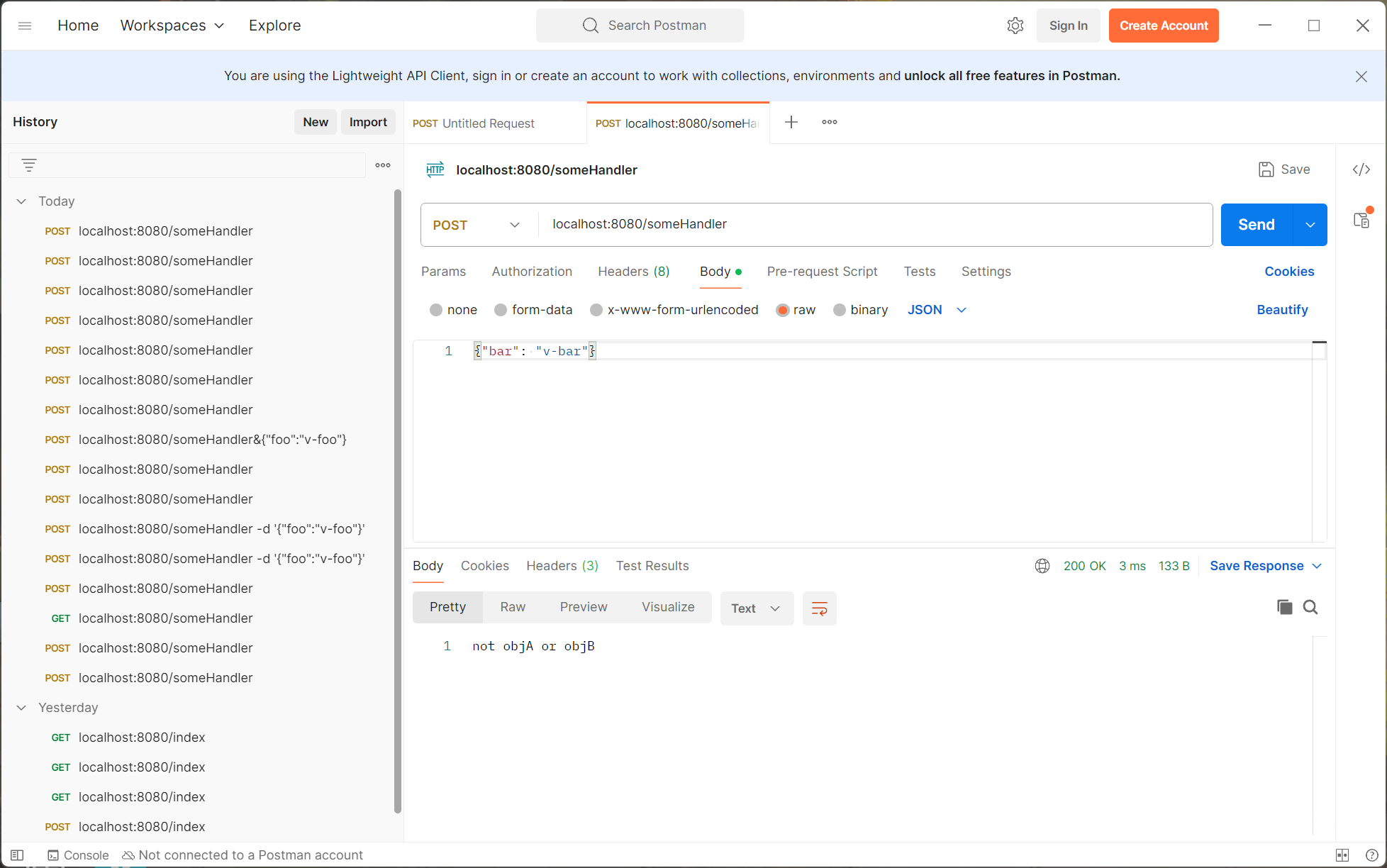
Task: Open the request info panel icon
Action: click(1361, 220)
